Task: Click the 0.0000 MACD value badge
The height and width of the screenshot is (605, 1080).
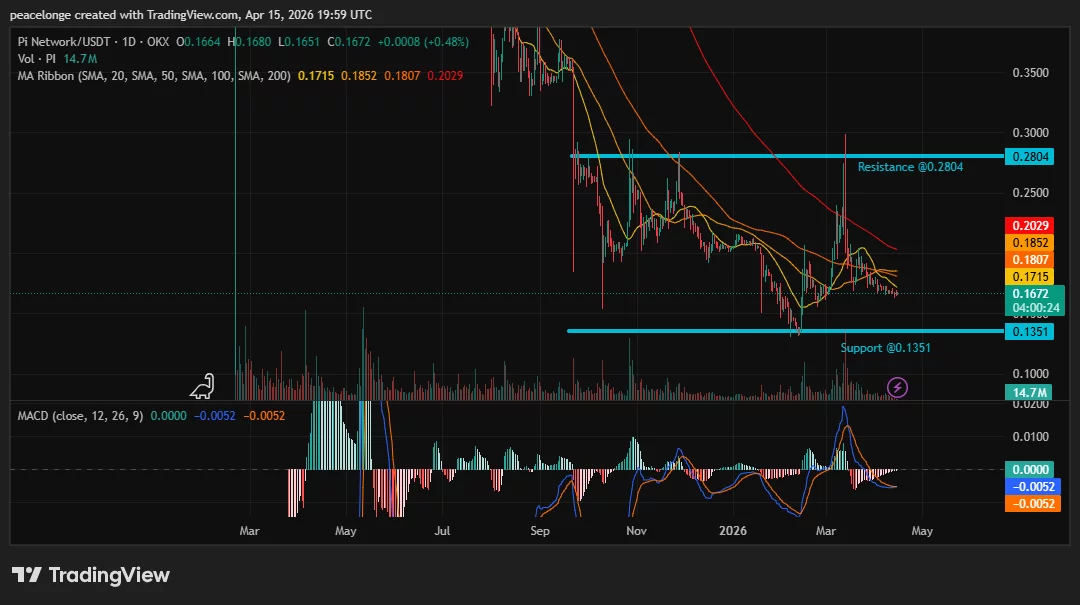Action: (x=1030, y=467)
